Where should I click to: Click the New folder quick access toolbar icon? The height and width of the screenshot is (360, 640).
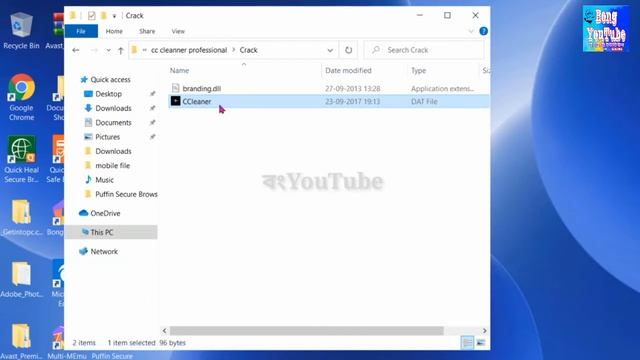click(x=104, y=16)
